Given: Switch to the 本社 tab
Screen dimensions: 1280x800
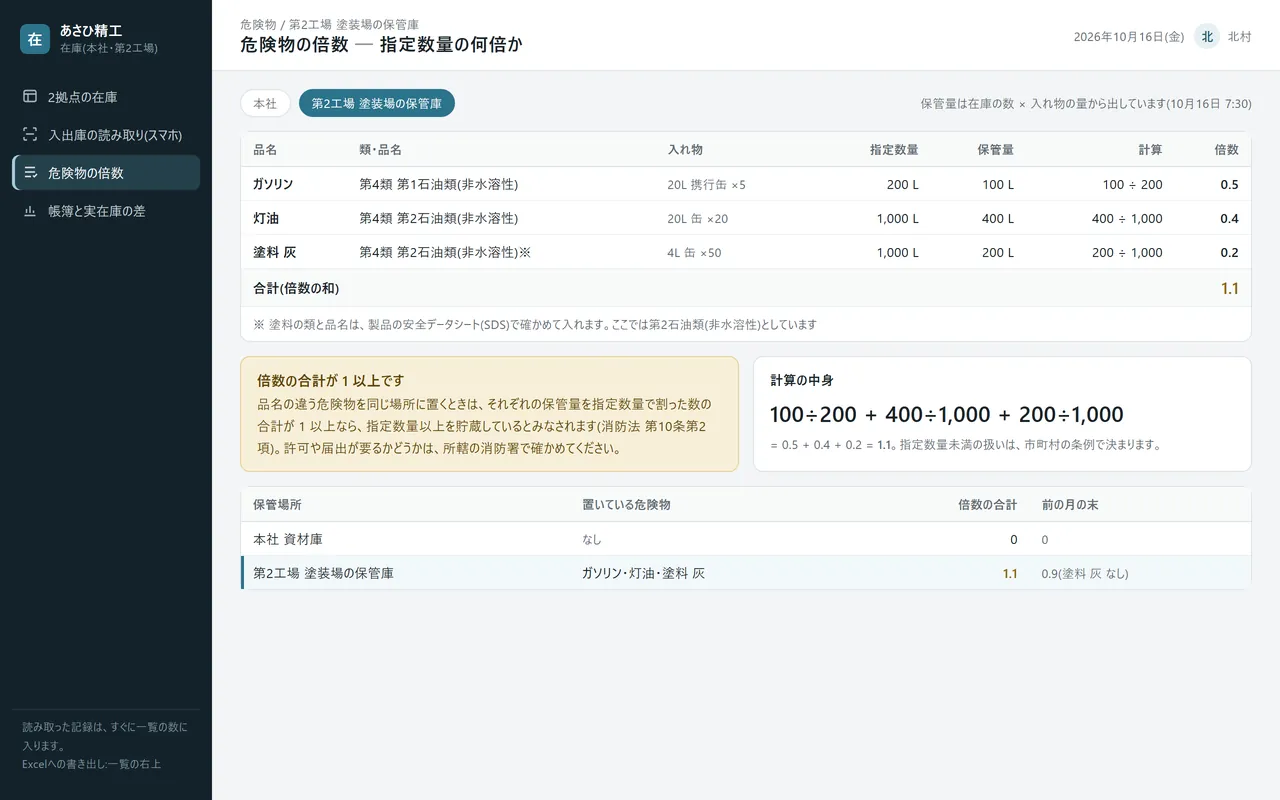Looking at the screenshot, I should point(265,103).
